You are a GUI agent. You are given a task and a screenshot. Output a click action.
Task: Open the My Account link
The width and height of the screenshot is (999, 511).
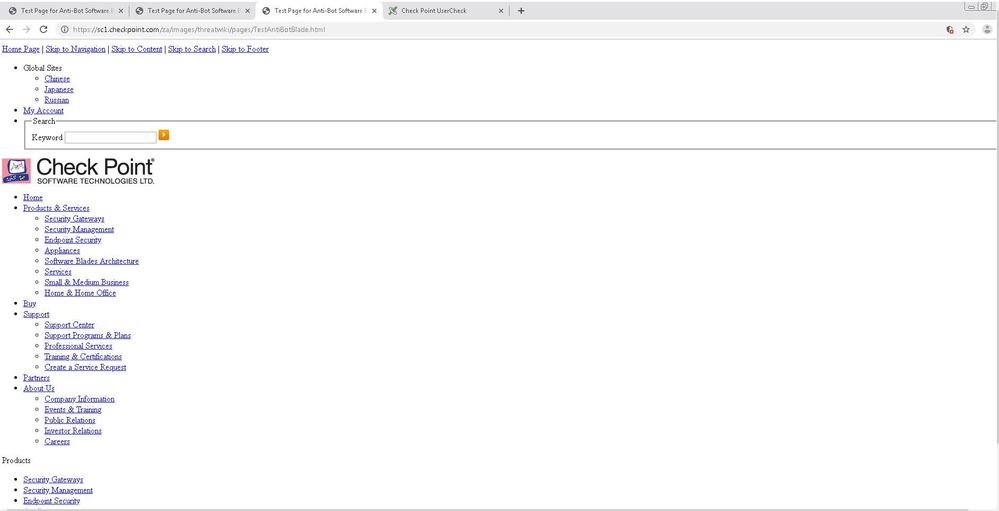click(x=43, y=111)
